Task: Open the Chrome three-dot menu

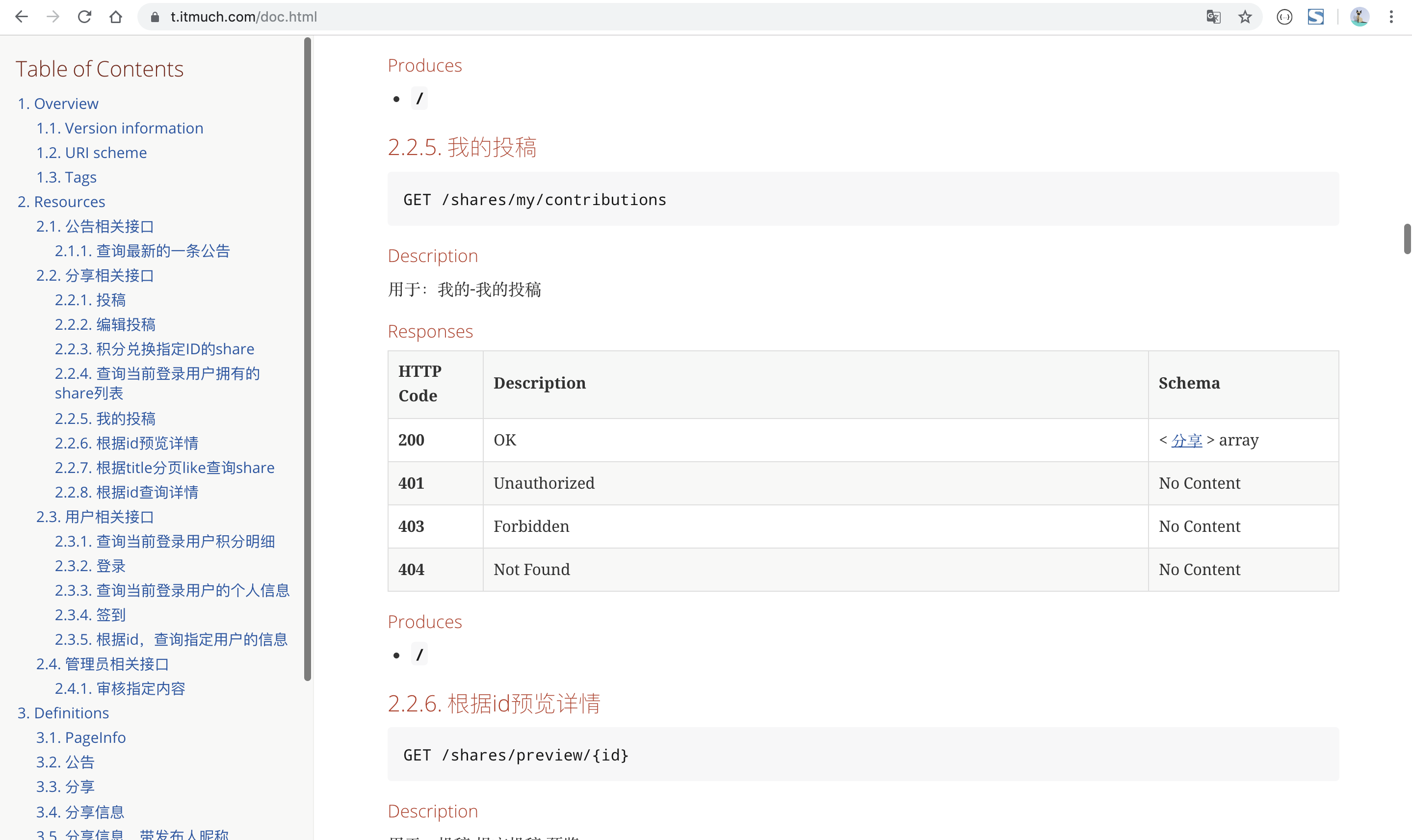Action: [x=1391, y=17]
